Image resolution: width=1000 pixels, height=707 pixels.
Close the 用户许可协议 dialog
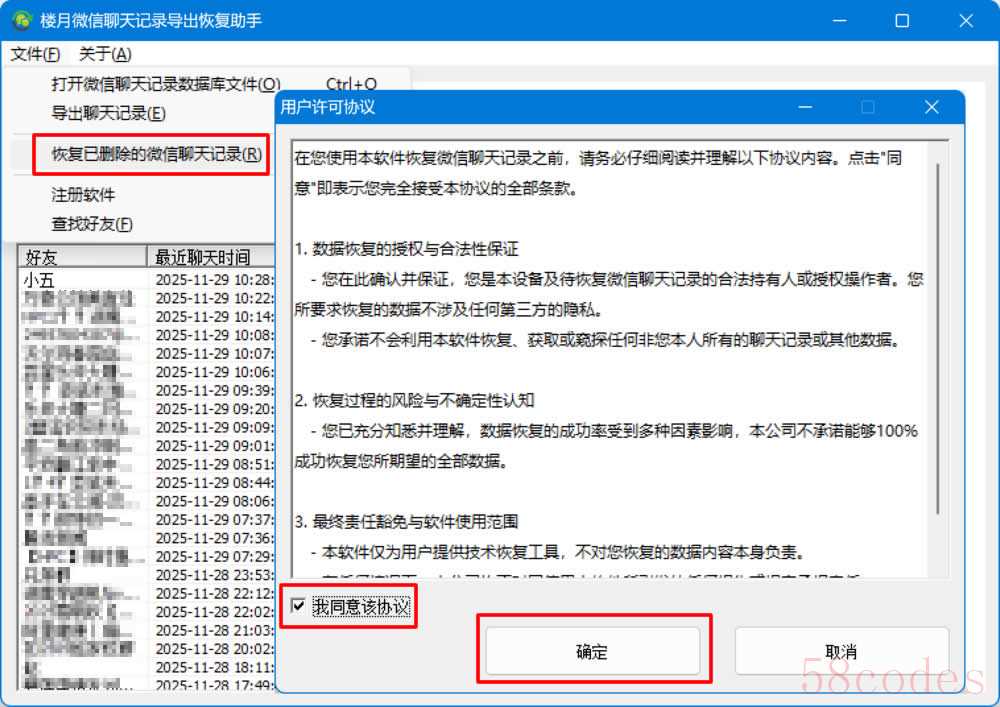931,107
